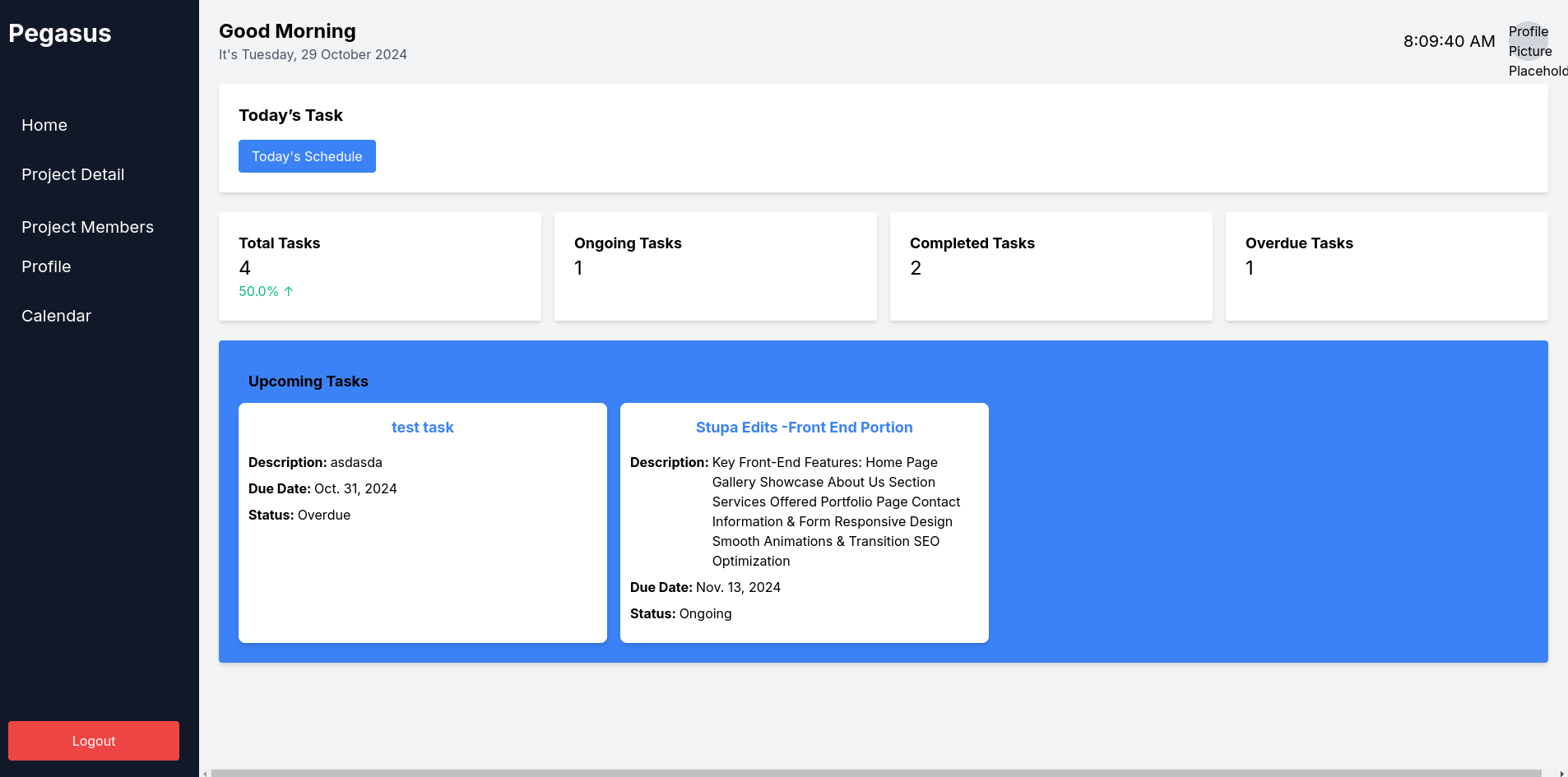1568x777 pixels.
Task: Select the Completed Tasks card
Action: [x=1051, y=266]
